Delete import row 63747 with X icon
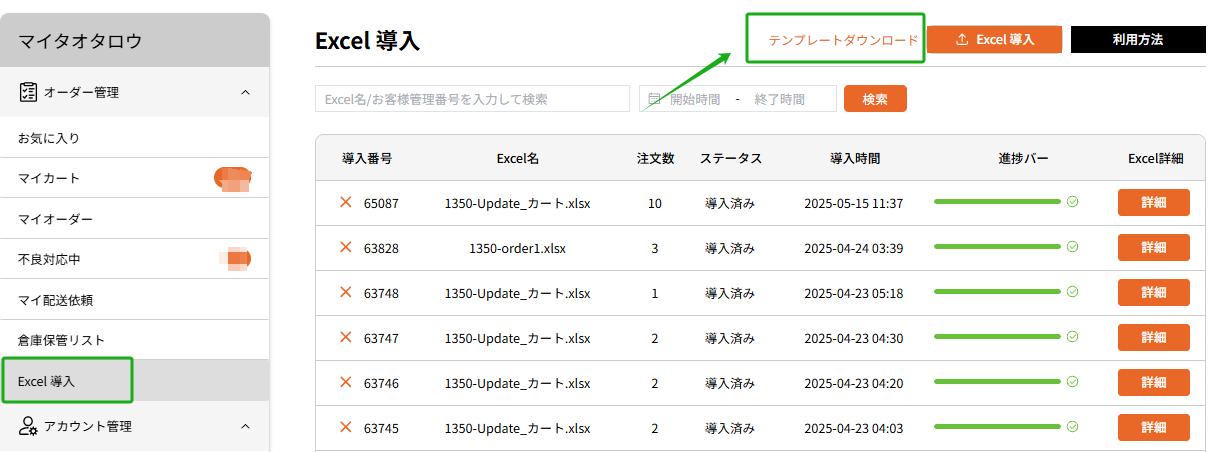 (346, 337)
